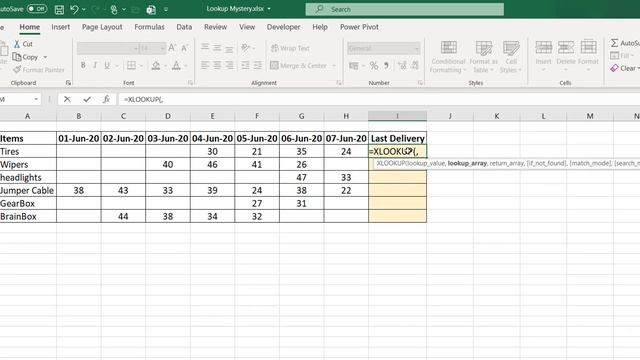Viewport: 640px width, 360px height.
Task: Open the Developer ribbon tab
Action: click(283, 27)
